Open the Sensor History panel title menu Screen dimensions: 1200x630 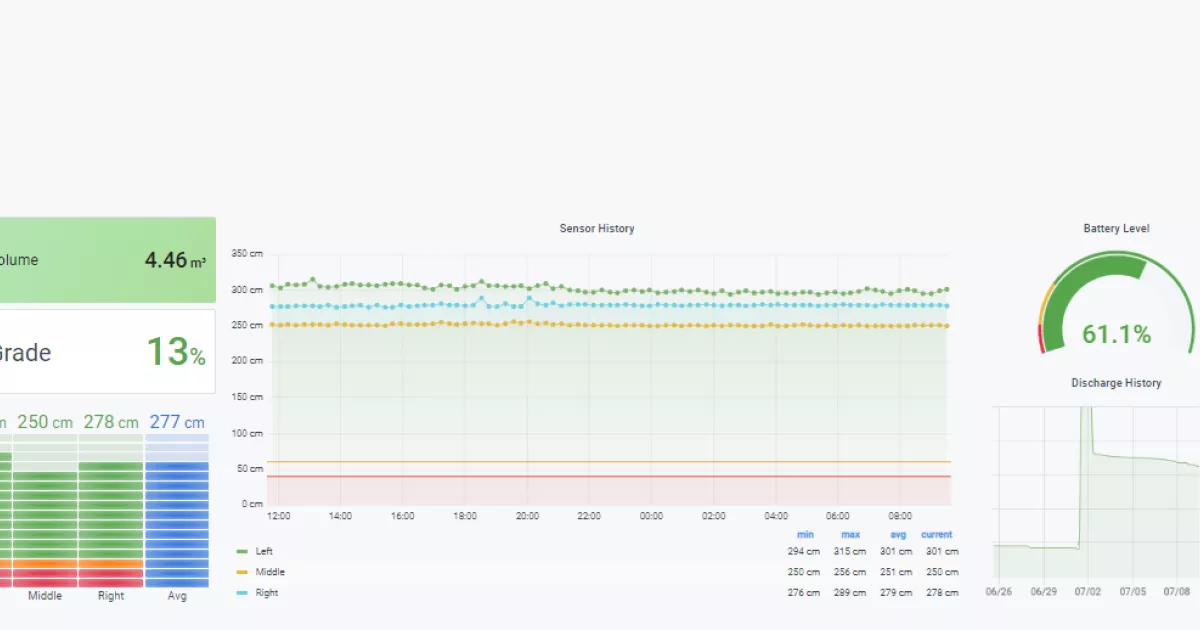pyautogui.click(x=596, y=229)
